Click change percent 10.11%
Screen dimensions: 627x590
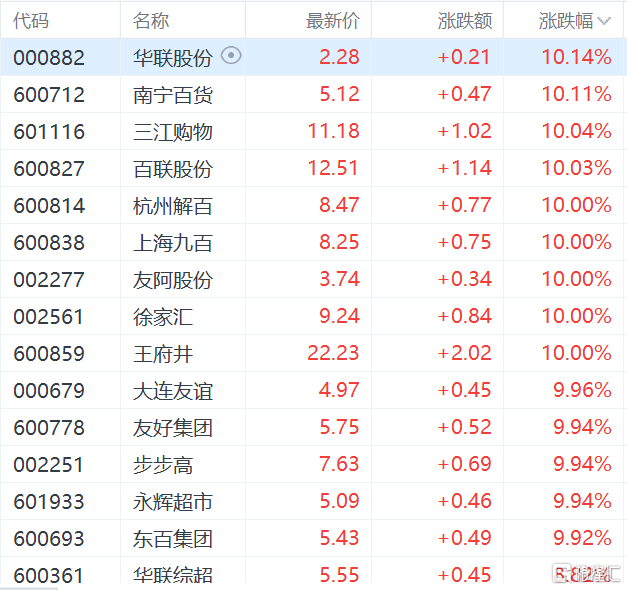point(577,94)
